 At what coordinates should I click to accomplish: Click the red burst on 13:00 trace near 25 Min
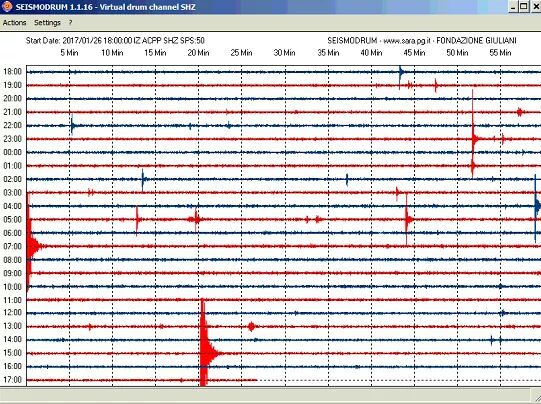pyautogui.click(x=252, y=326)
